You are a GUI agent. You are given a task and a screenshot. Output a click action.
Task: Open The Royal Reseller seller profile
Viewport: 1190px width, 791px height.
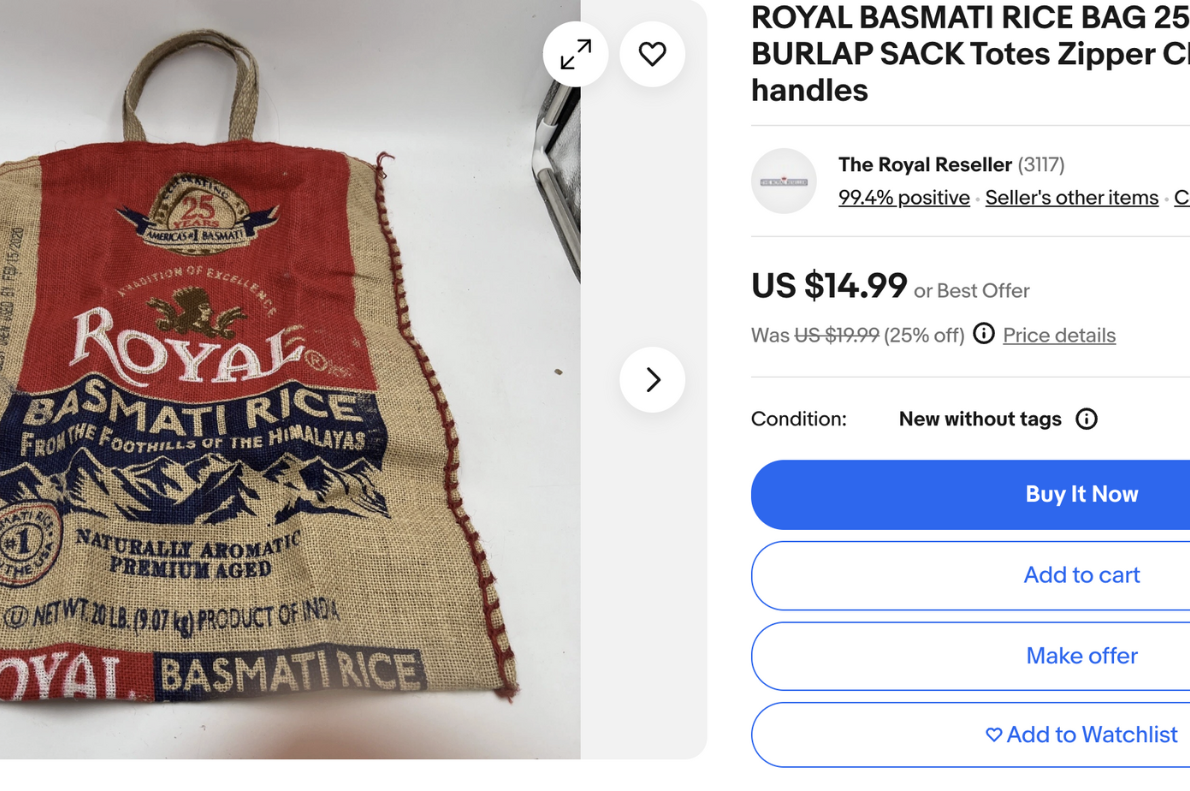pyautogui.click(x=924, y=164)
